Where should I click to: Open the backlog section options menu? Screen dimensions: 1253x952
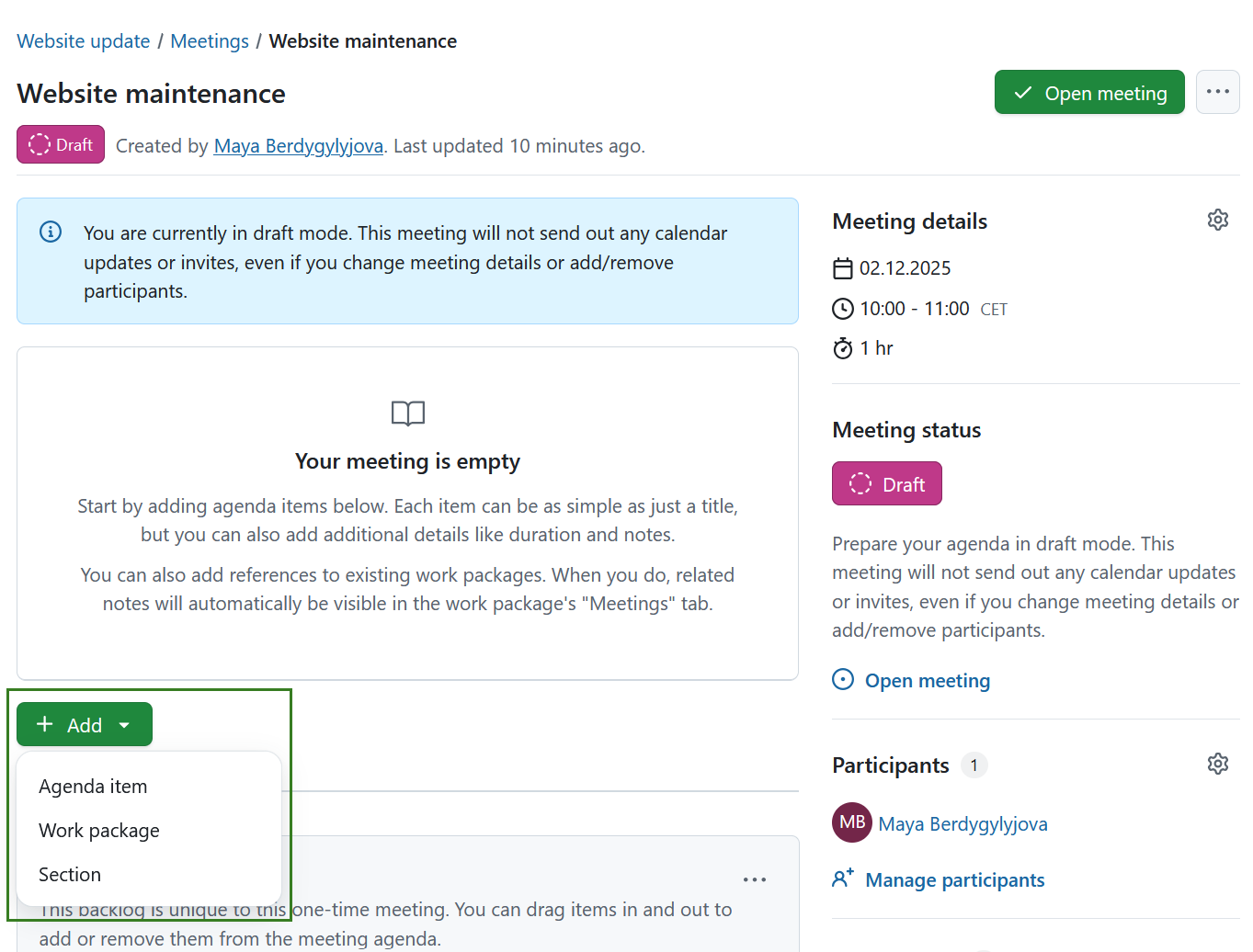click(x=755, y=879)
